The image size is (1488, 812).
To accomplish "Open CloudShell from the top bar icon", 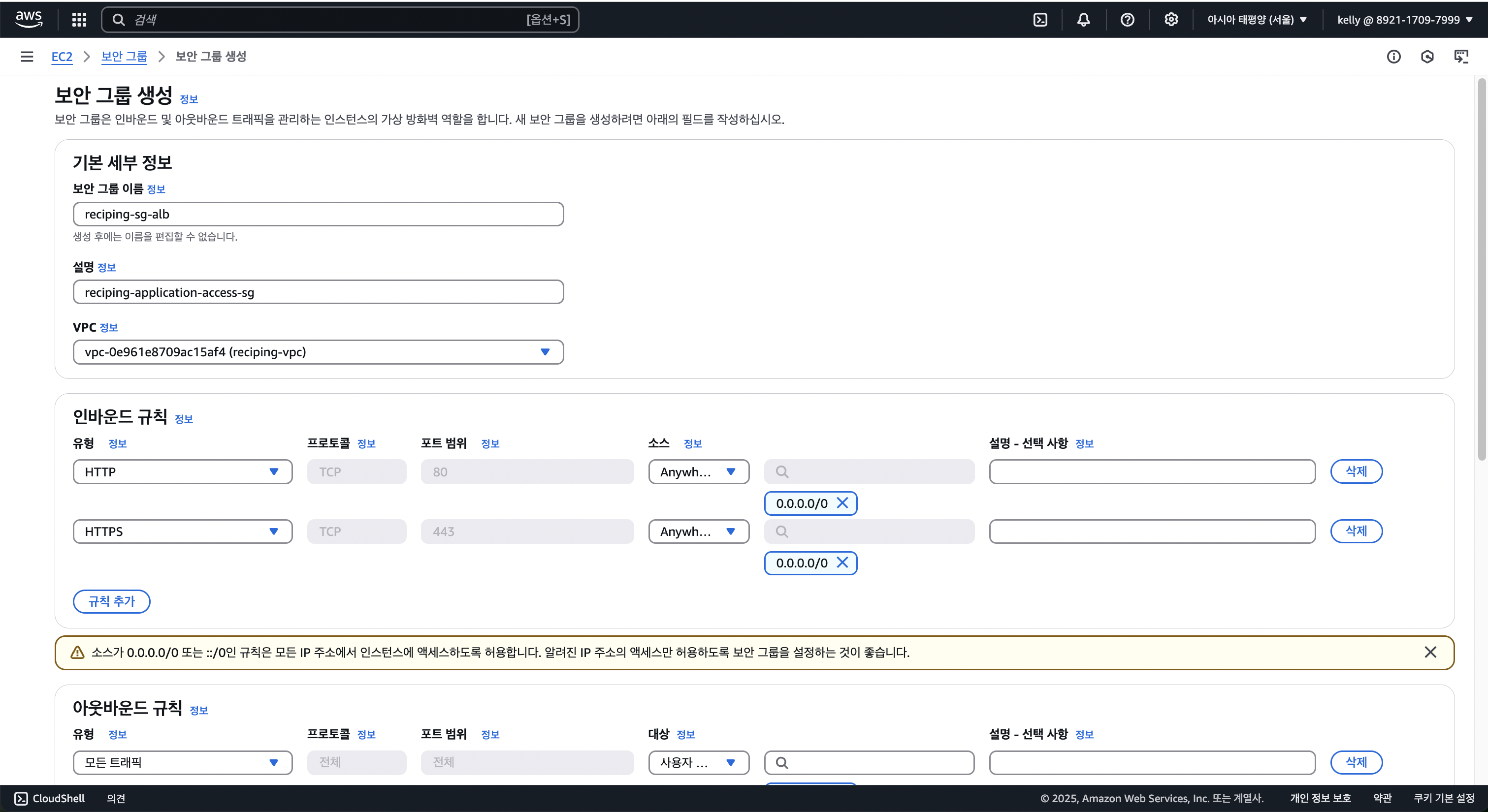I will click(x=1040, y=20).
